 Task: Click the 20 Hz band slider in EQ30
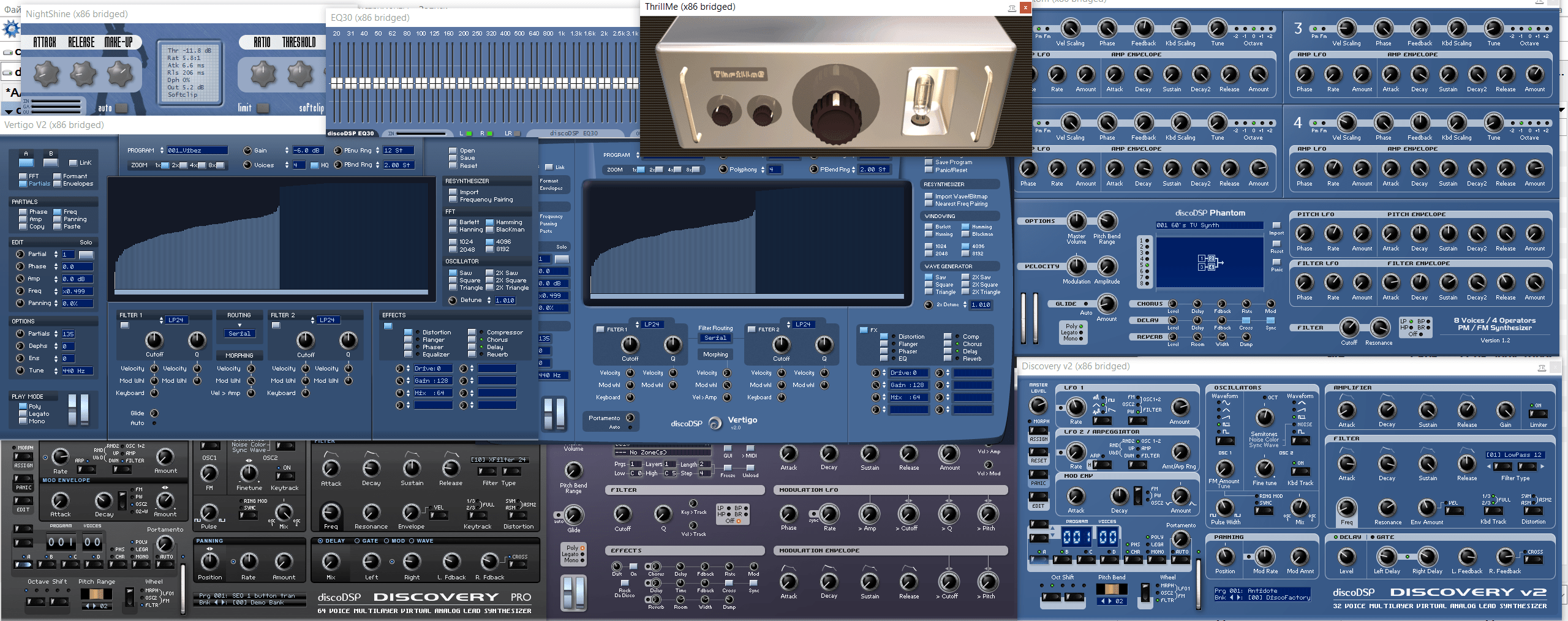click(x=336, y=82)
